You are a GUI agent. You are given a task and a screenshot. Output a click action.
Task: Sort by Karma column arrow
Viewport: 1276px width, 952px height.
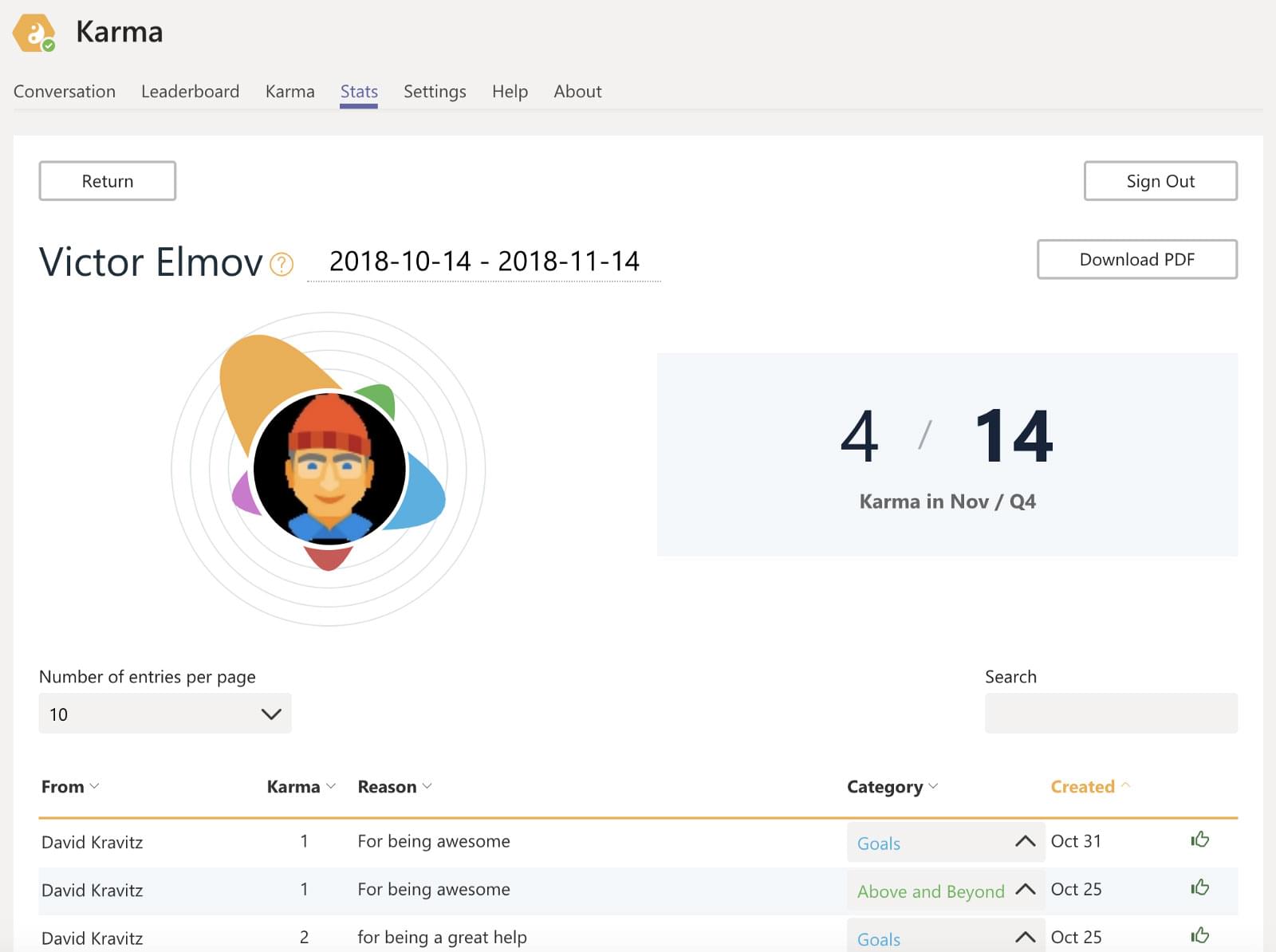coord(331,786)
